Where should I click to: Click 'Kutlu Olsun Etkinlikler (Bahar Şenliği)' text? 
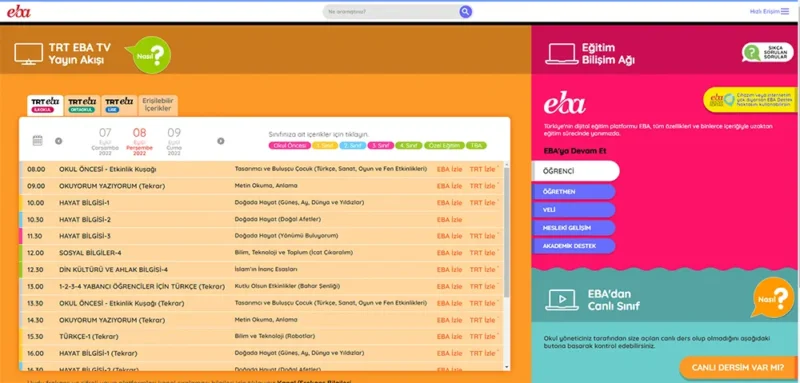point(287,286)
